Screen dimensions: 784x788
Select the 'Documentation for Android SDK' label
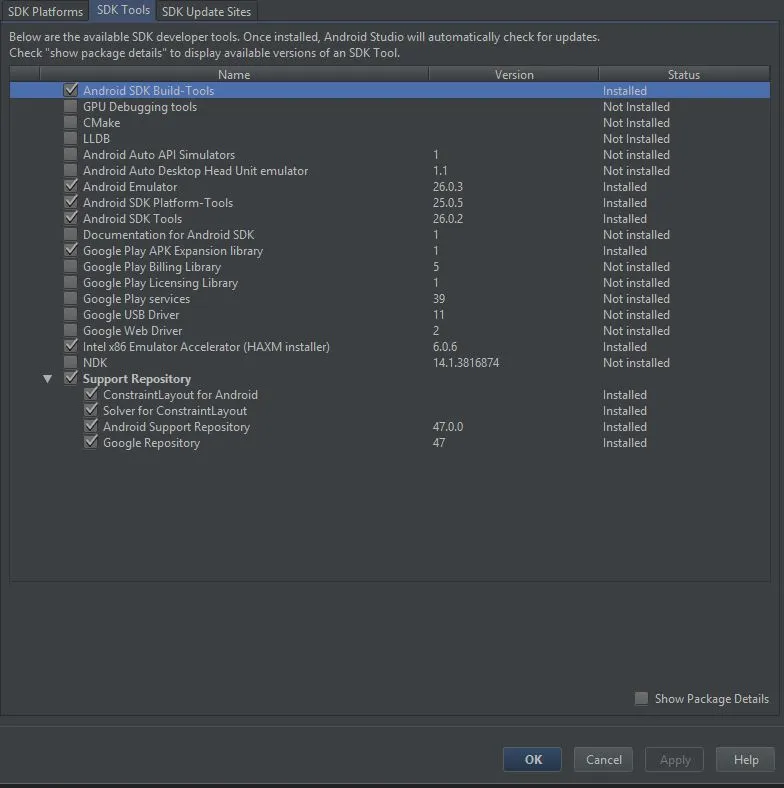click(x=168, y=235)
